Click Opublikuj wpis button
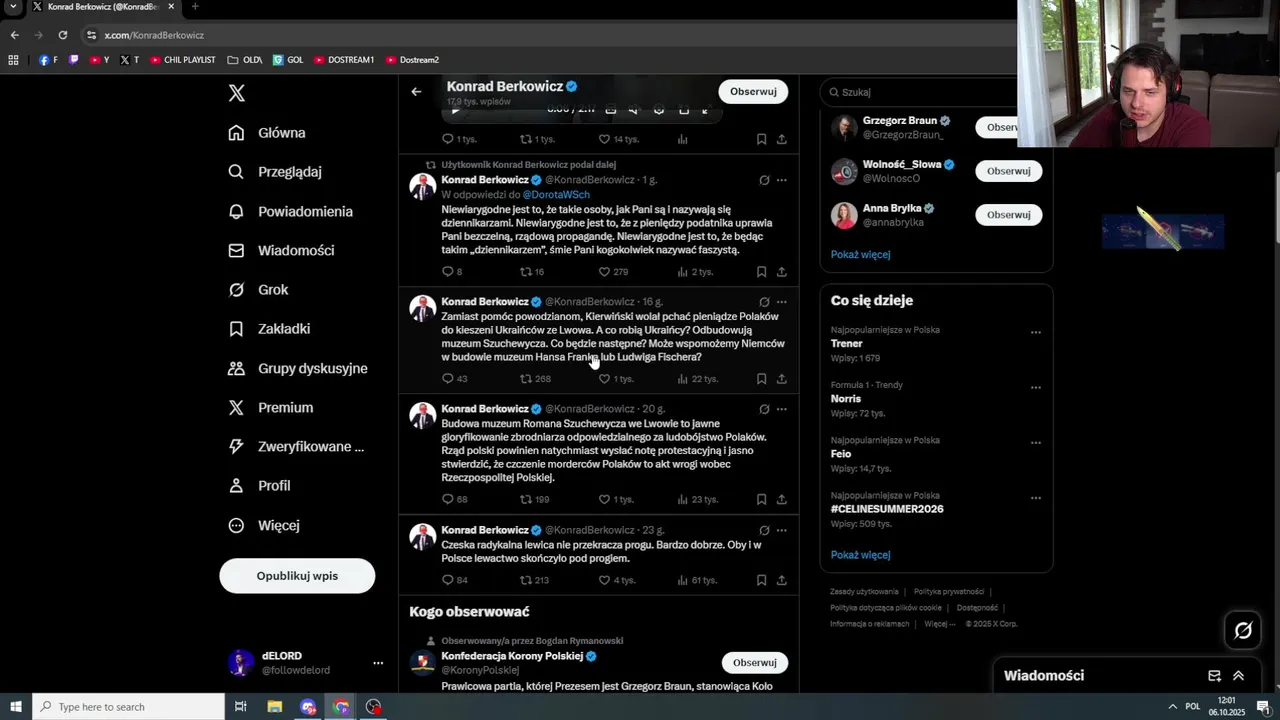Viewport: 1280px width, 720px height. pyautogui.click(x=297, y=576)
